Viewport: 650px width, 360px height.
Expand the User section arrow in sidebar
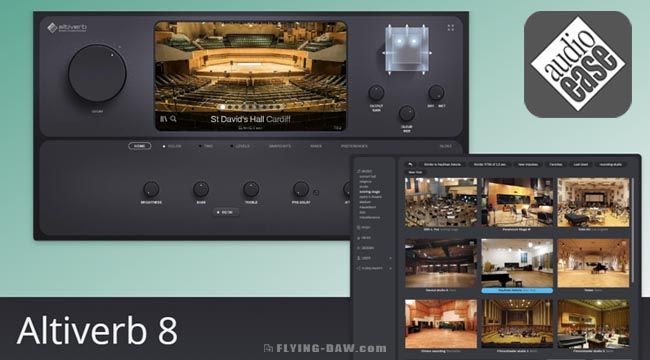390,258
